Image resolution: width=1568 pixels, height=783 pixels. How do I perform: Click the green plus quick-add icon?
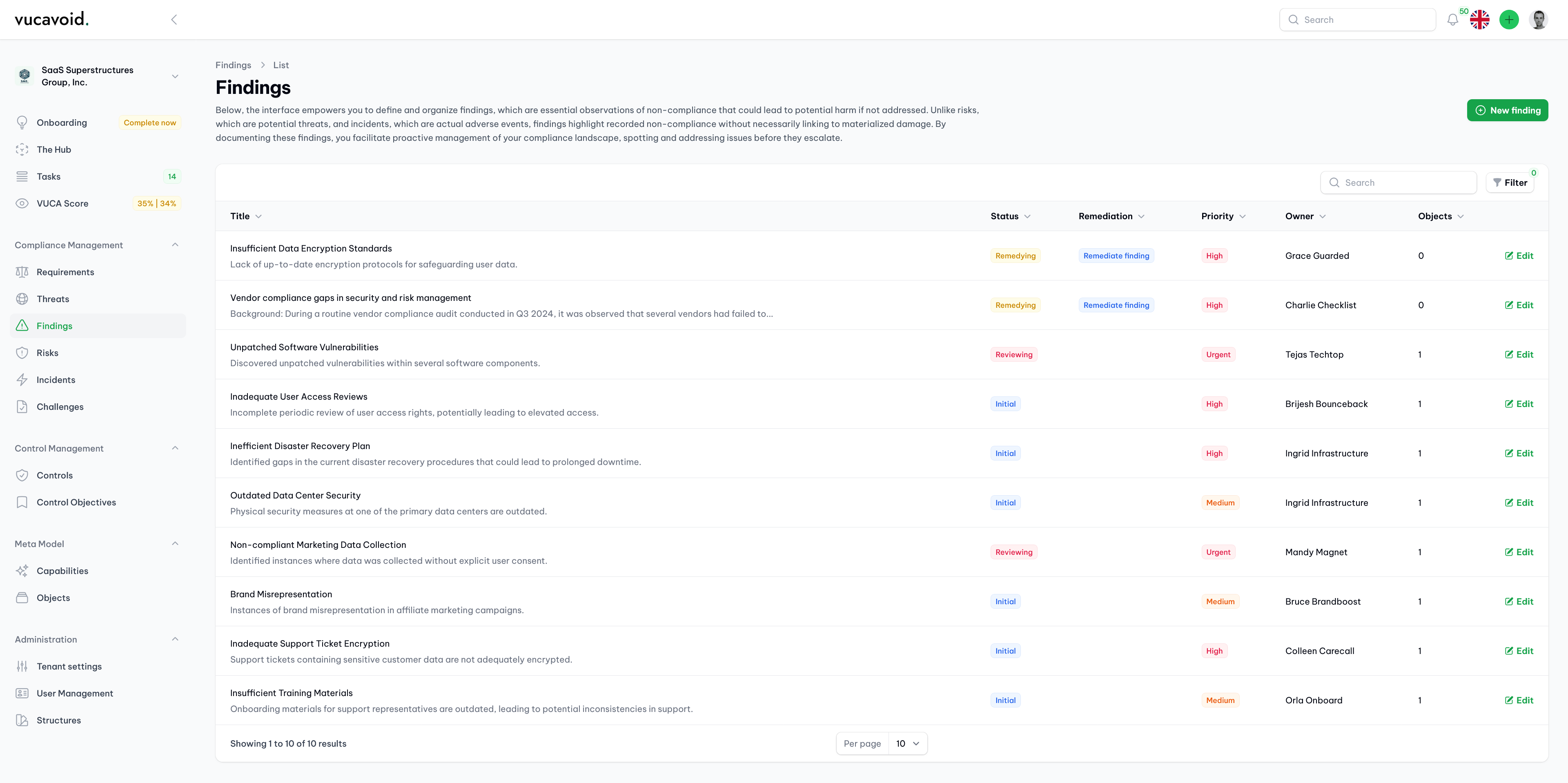click(x=1509, y=20)
